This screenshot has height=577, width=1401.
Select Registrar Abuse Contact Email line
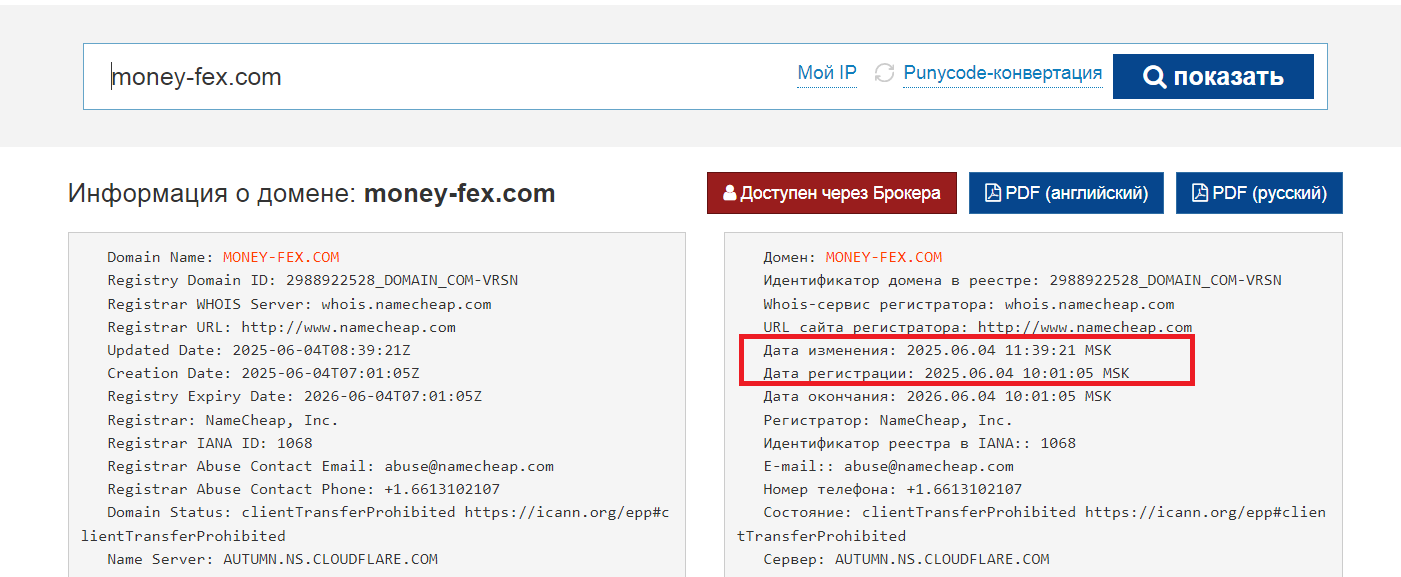(x=330, y=466)
